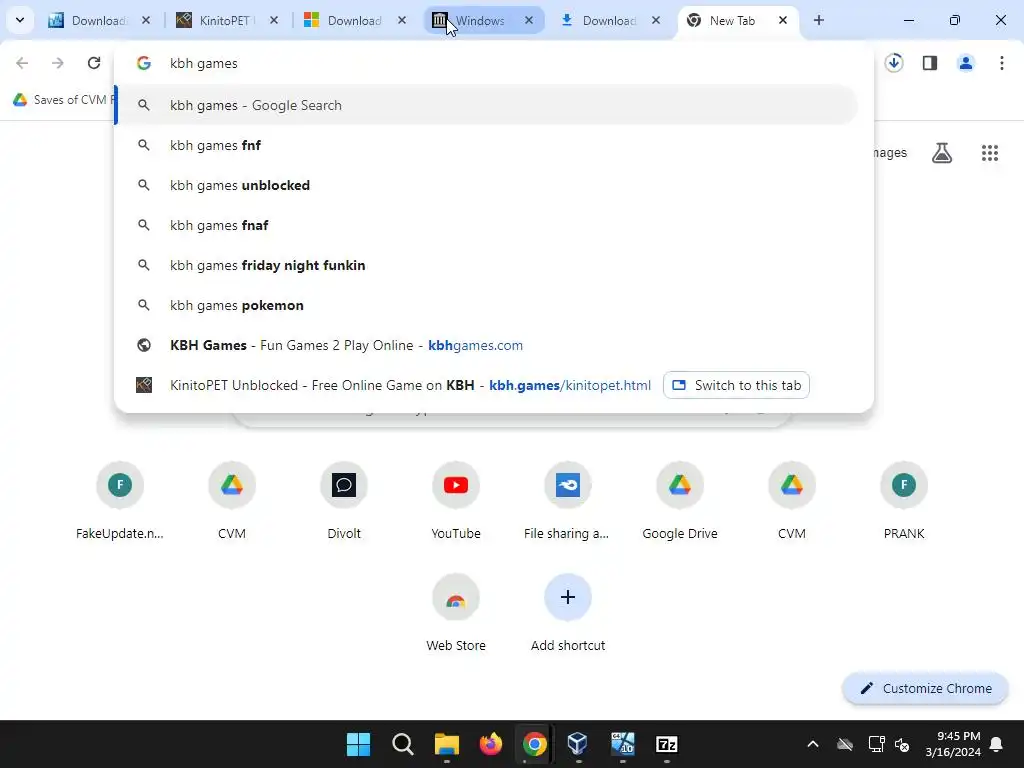This screenshot has height=768, width=1024.
Task: Open 7-Zip from the taskbar
Action: click(666, 744)
